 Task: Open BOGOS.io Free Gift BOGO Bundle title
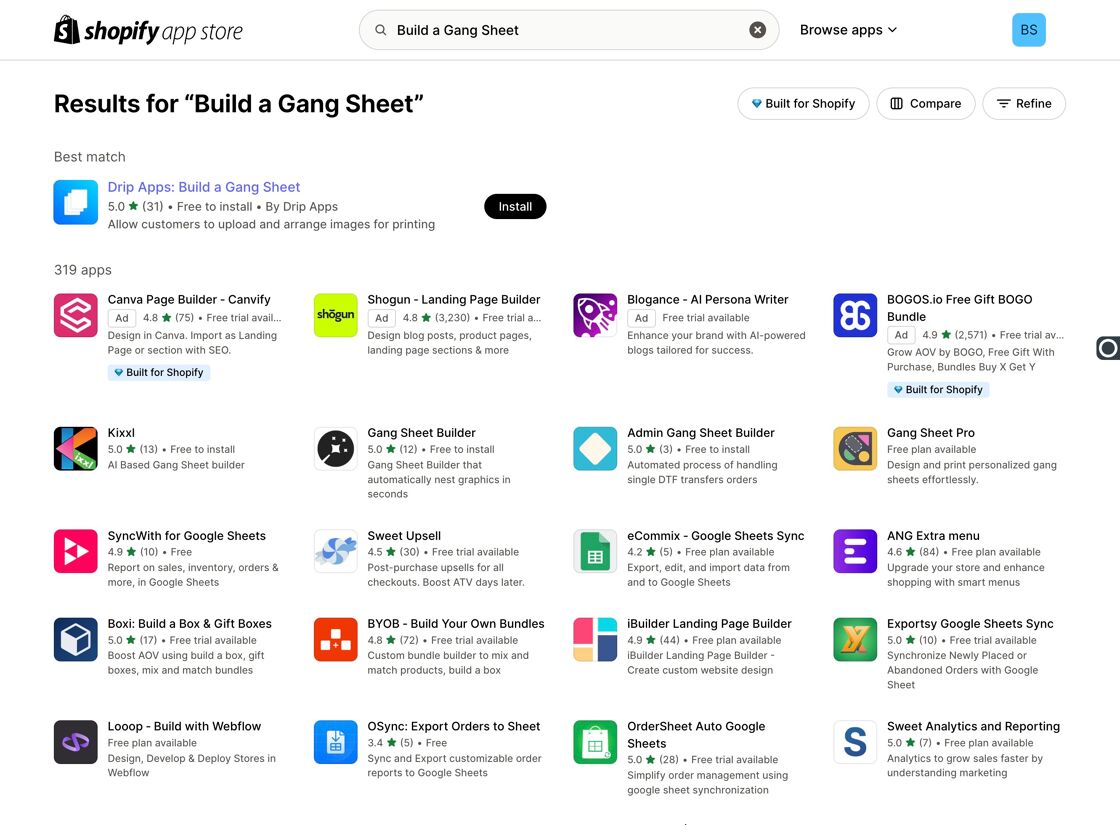[x=959, y=308]
